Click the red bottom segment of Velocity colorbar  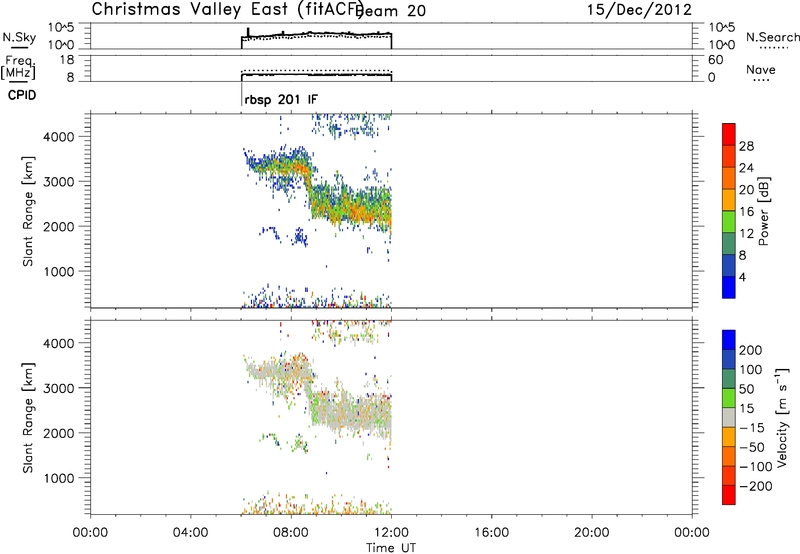pyautogui.click(x=729, y=495)
